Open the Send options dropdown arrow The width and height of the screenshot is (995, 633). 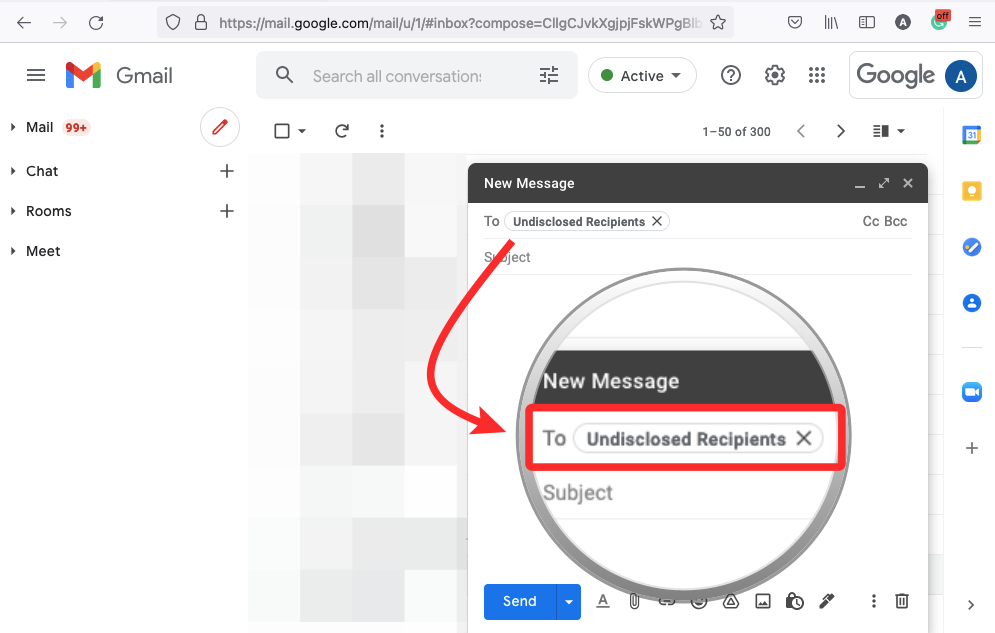[568, 601]
